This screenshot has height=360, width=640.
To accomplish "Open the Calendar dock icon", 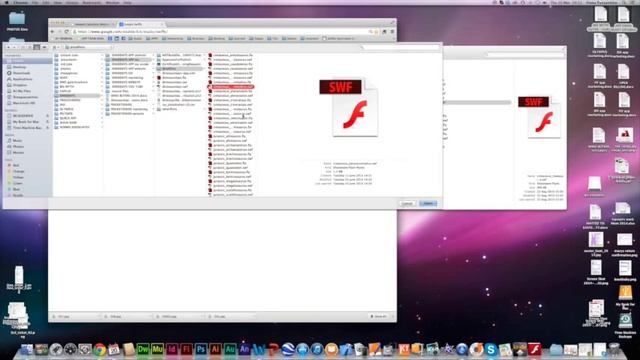I will coord(114,350).
